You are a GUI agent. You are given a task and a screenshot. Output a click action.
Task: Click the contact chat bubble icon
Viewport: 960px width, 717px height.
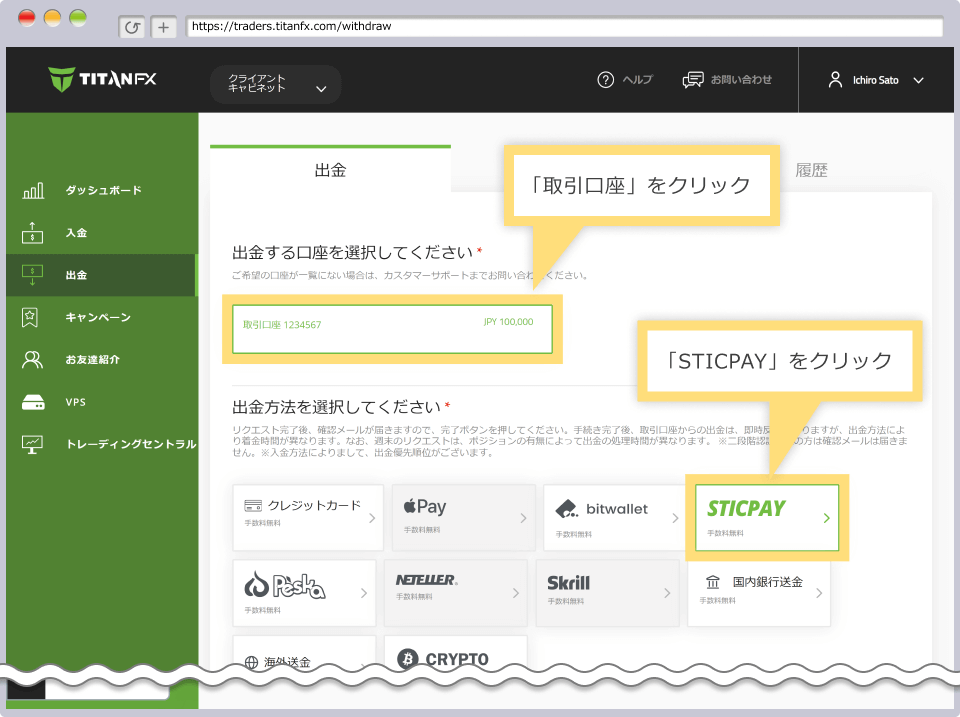(x=693, y=80)
